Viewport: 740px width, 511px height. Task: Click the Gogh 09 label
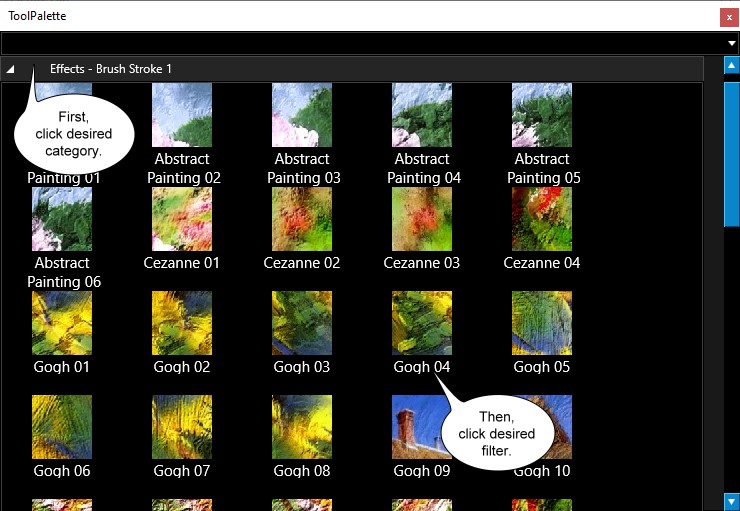(x=421, y=471)
